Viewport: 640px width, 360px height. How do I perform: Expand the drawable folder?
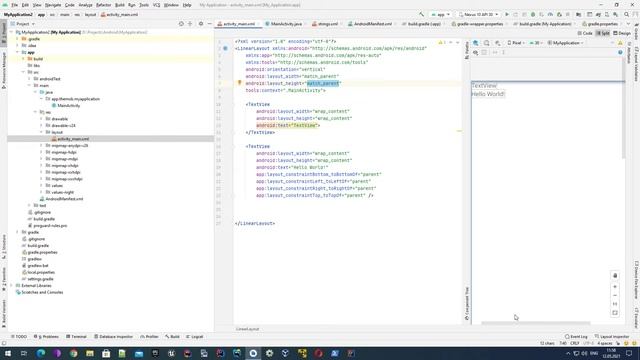(x=42, y=119)
